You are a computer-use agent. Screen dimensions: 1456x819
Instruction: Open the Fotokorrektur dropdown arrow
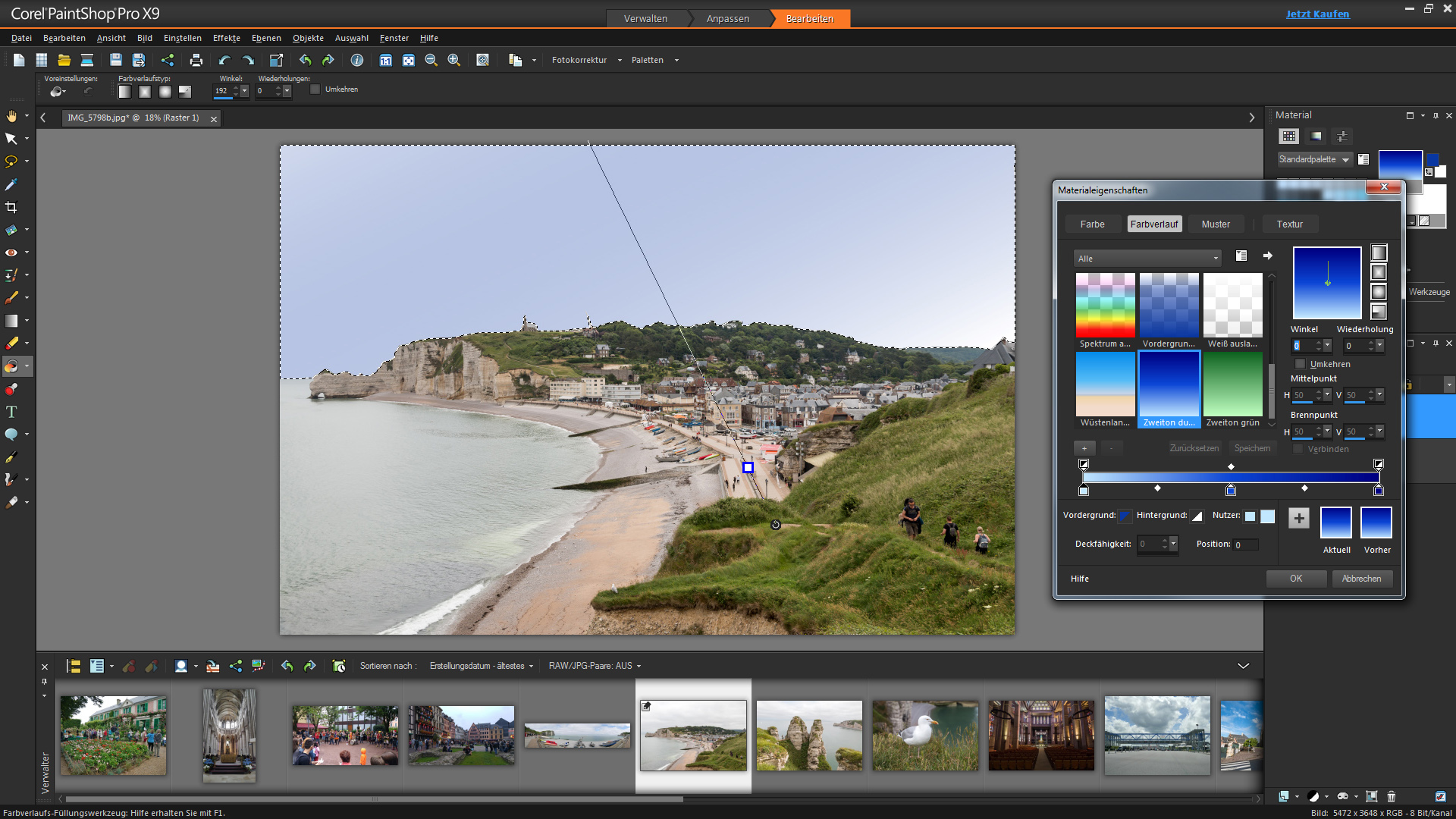pyautogui.click(x=620, y=60)
